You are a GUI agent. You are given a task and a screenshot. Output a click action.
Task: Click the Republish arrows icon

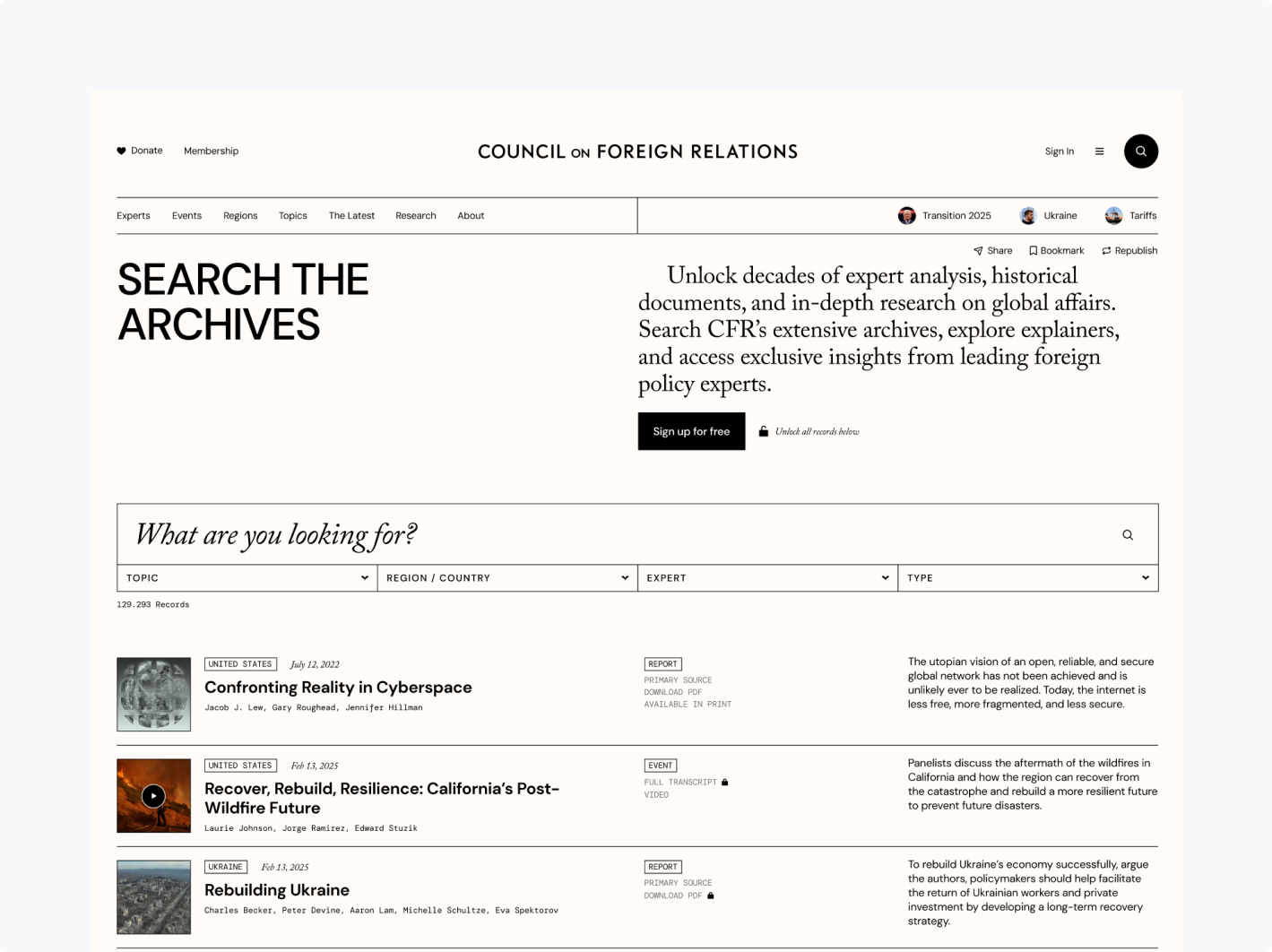(x=1106, y=251)
